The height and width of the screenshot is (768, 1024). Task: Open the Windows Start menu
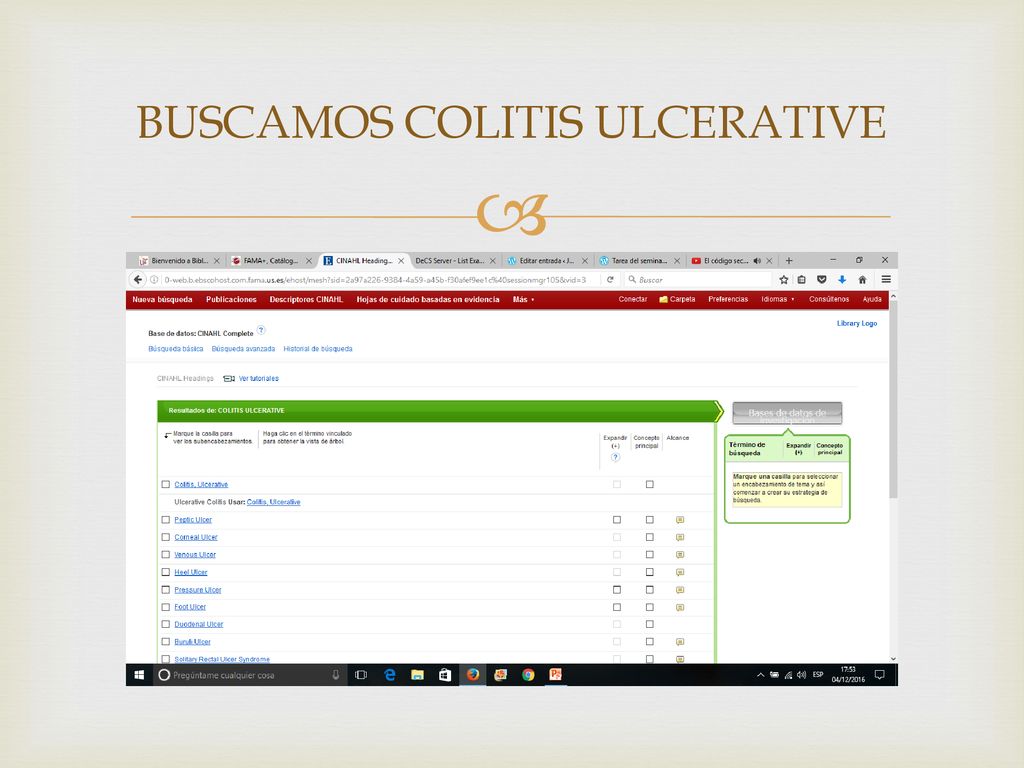[x=139, y=675]
